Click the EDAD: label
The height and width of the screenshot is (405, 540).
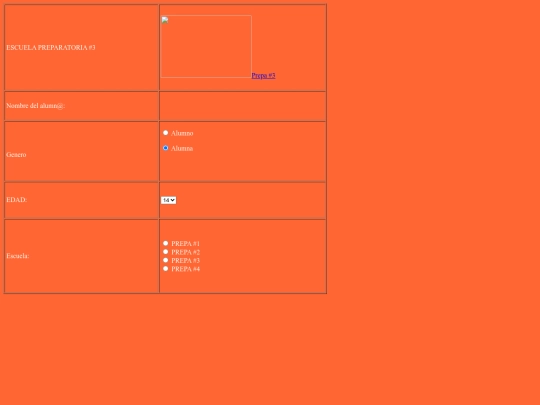17,200
